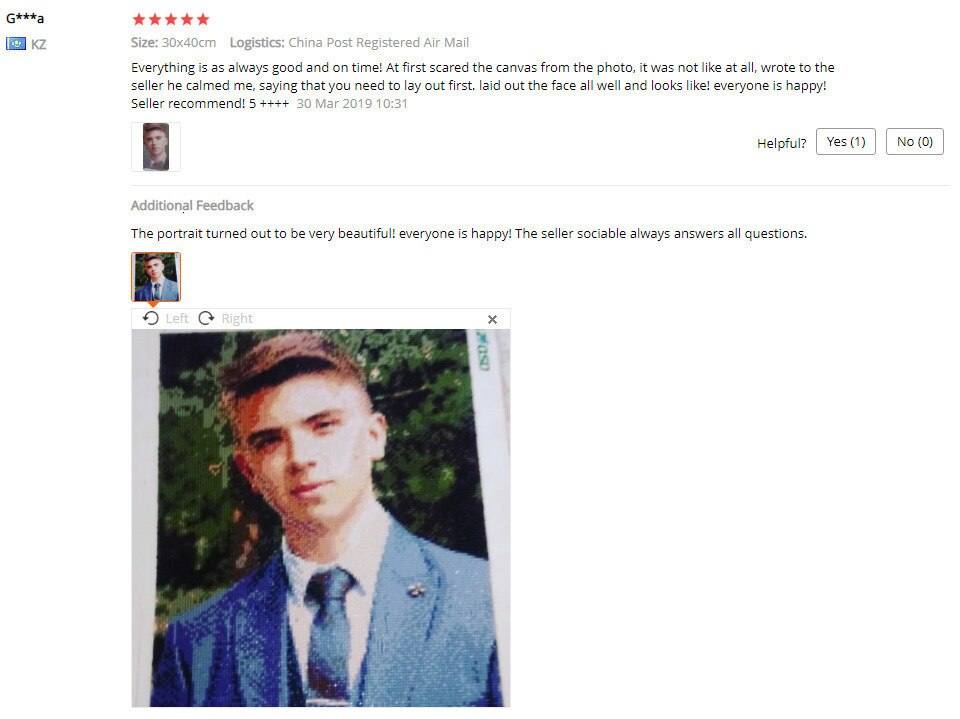The height and width of the screenshot is (719, 960).
Task: Select the orange-bordered additional feedback thumbnail
Action: pos(156,277)
